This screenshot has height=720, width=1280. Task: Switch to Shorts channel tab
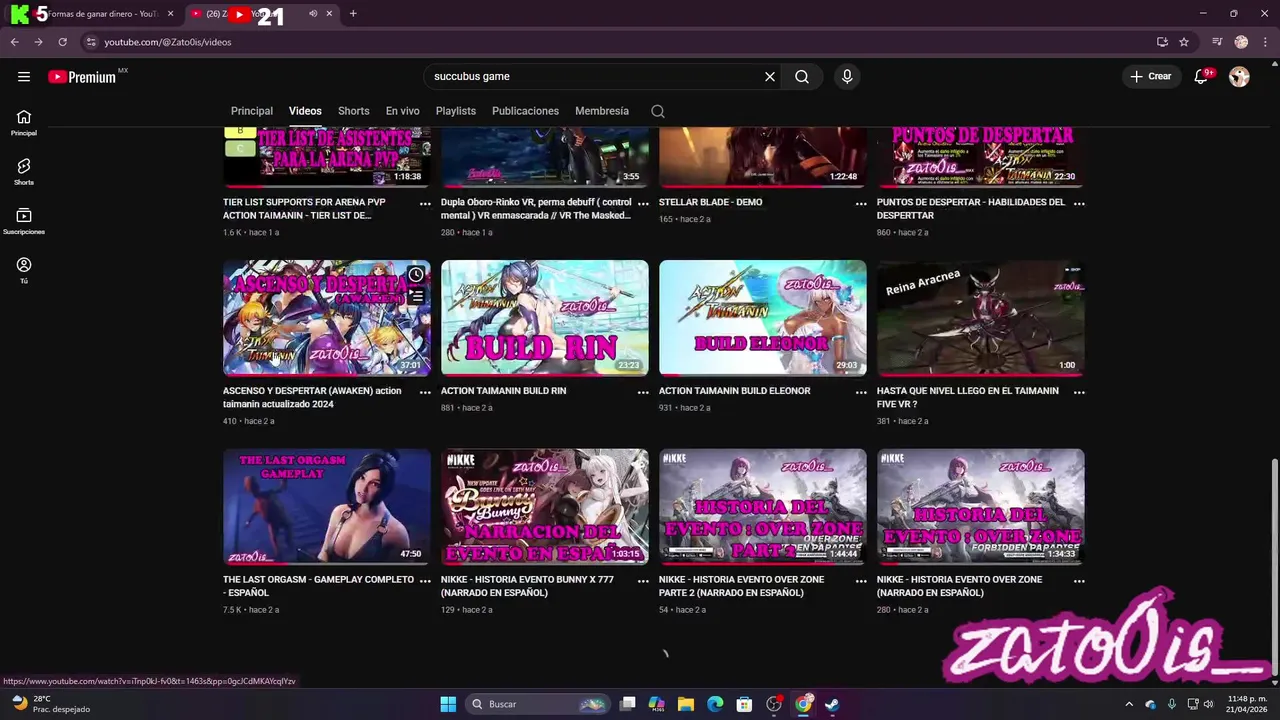(354, 111)
